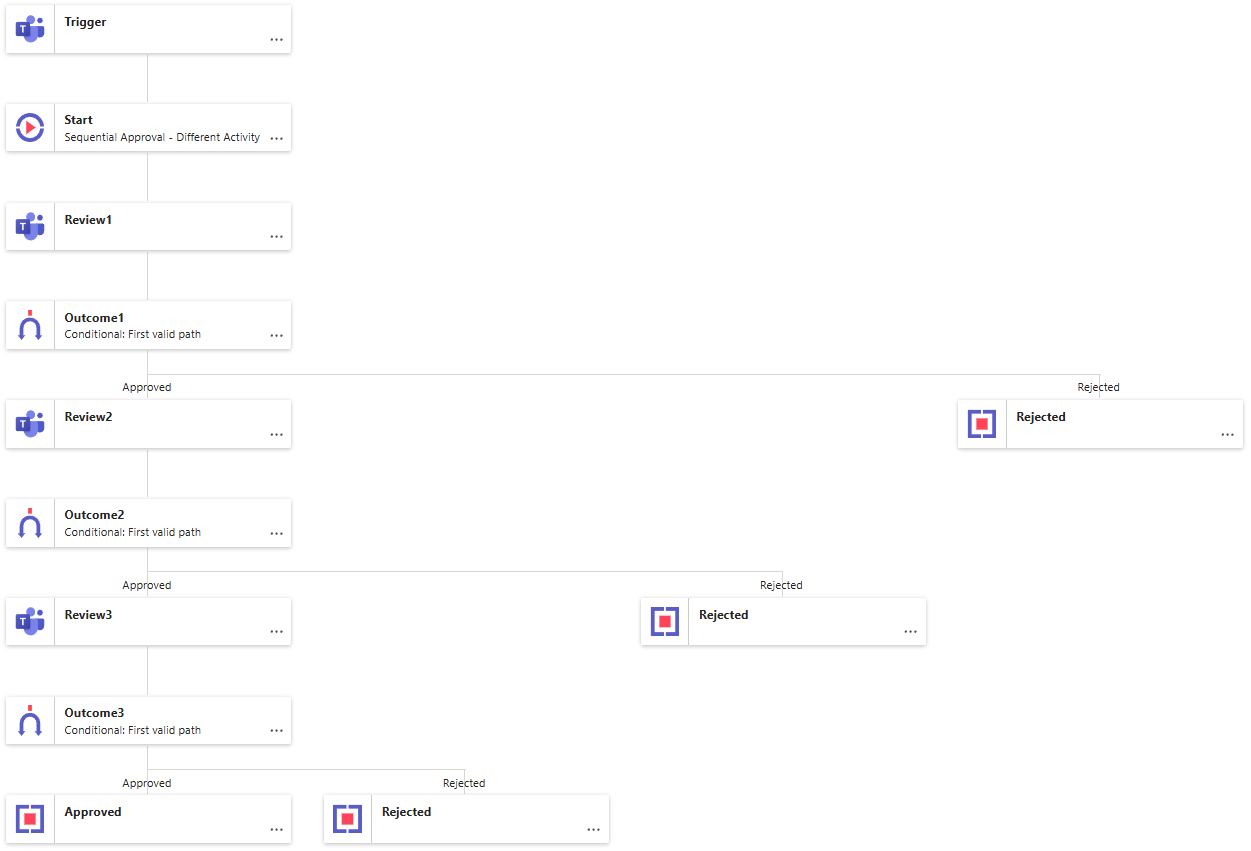This screenshot has width=1251, height=851.
Task: Open ellipsis menu on Rejected node beside Review3
Action: point(910,632)
